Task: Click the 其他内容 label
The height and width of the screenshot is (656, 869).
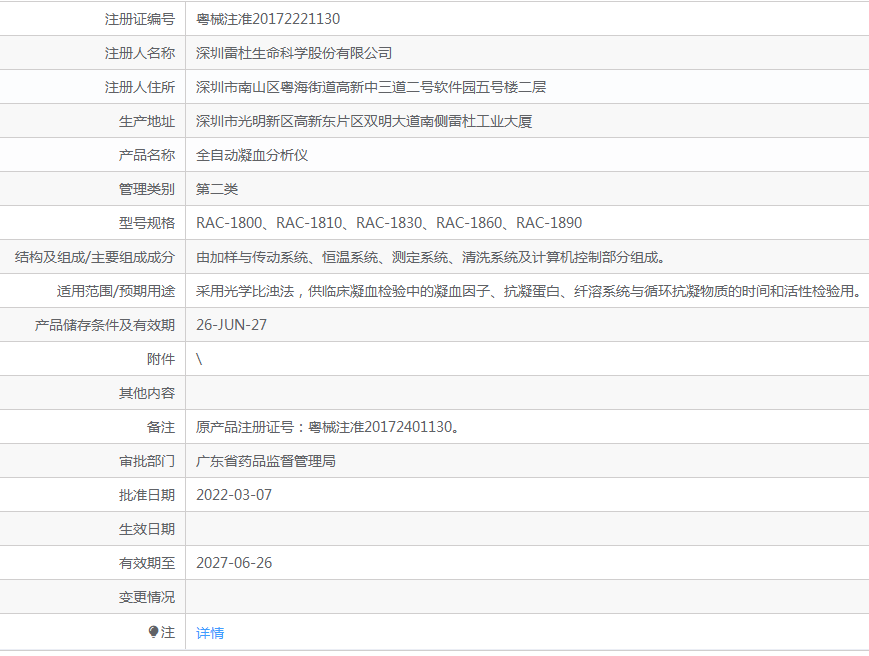Action: click(147, 393)
